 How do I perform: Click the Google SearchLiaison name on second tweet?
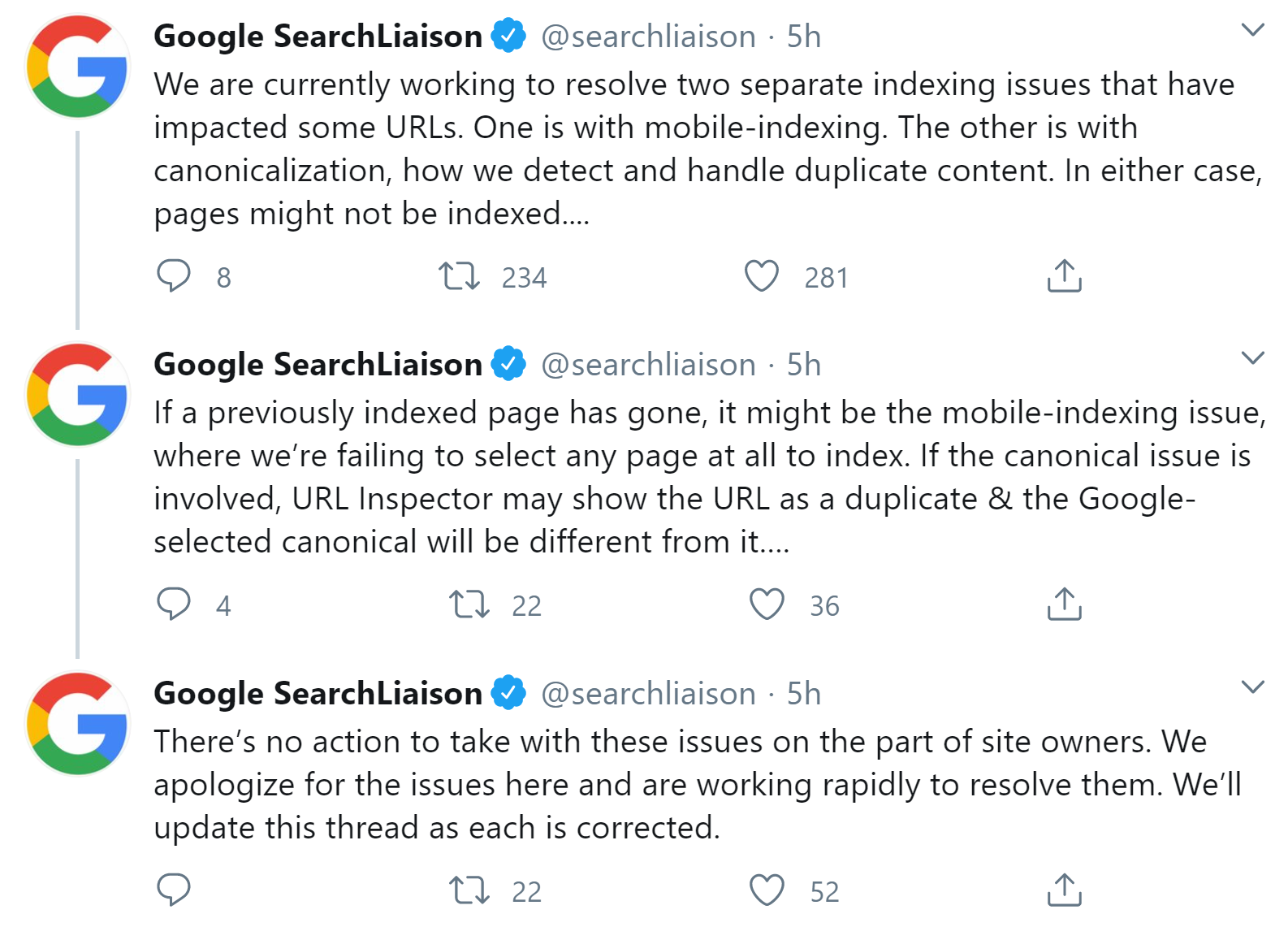click(318, 365)
